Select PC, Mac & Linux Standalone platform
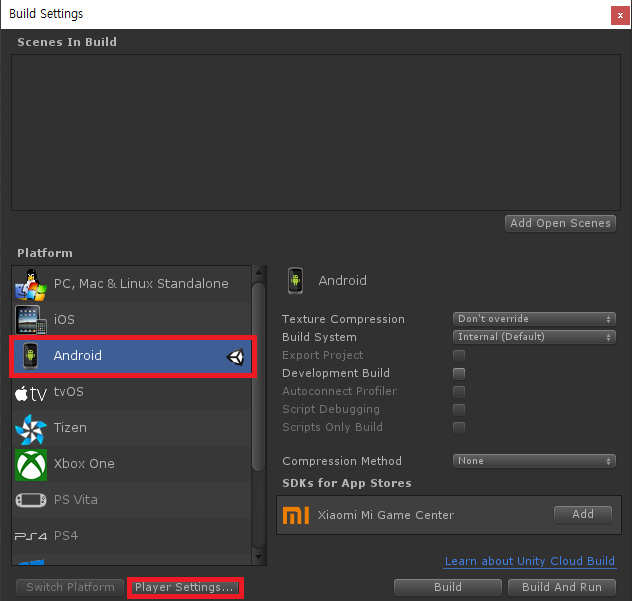632x601 pixels. [132, 284]
